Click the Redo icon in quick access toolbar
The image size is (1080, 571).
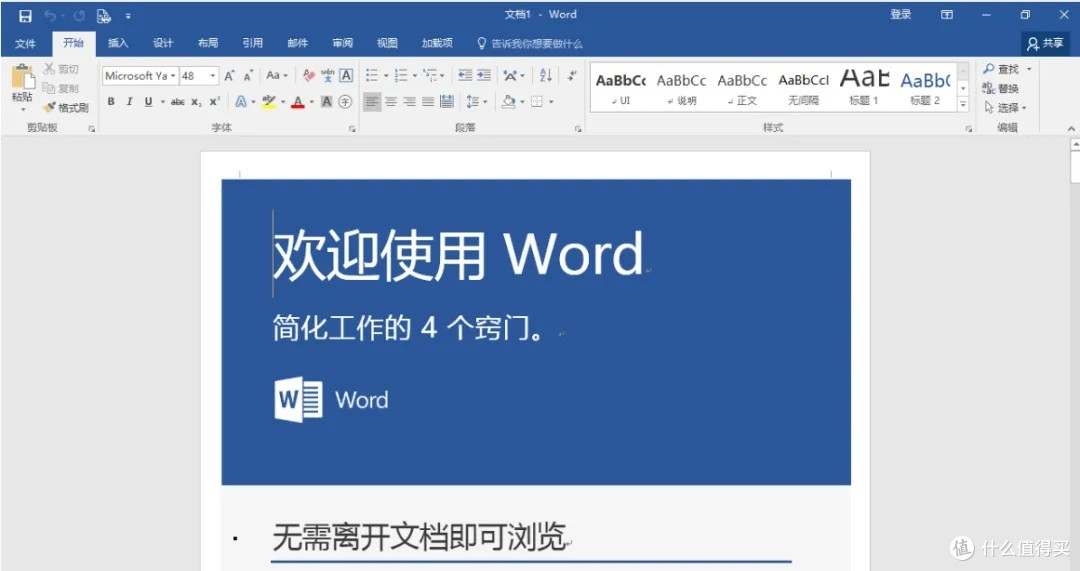[79, 15]
